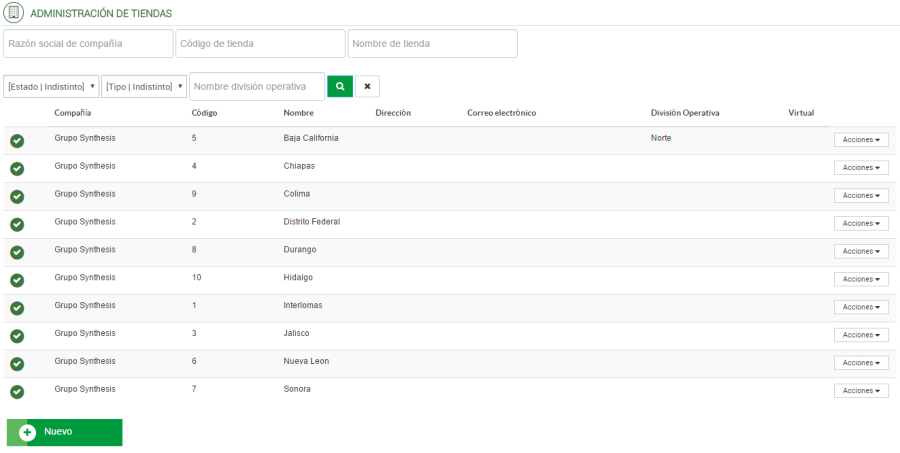Click the Nombre column header
Viewport: 900px width, 453px height.
pos(298,113)
